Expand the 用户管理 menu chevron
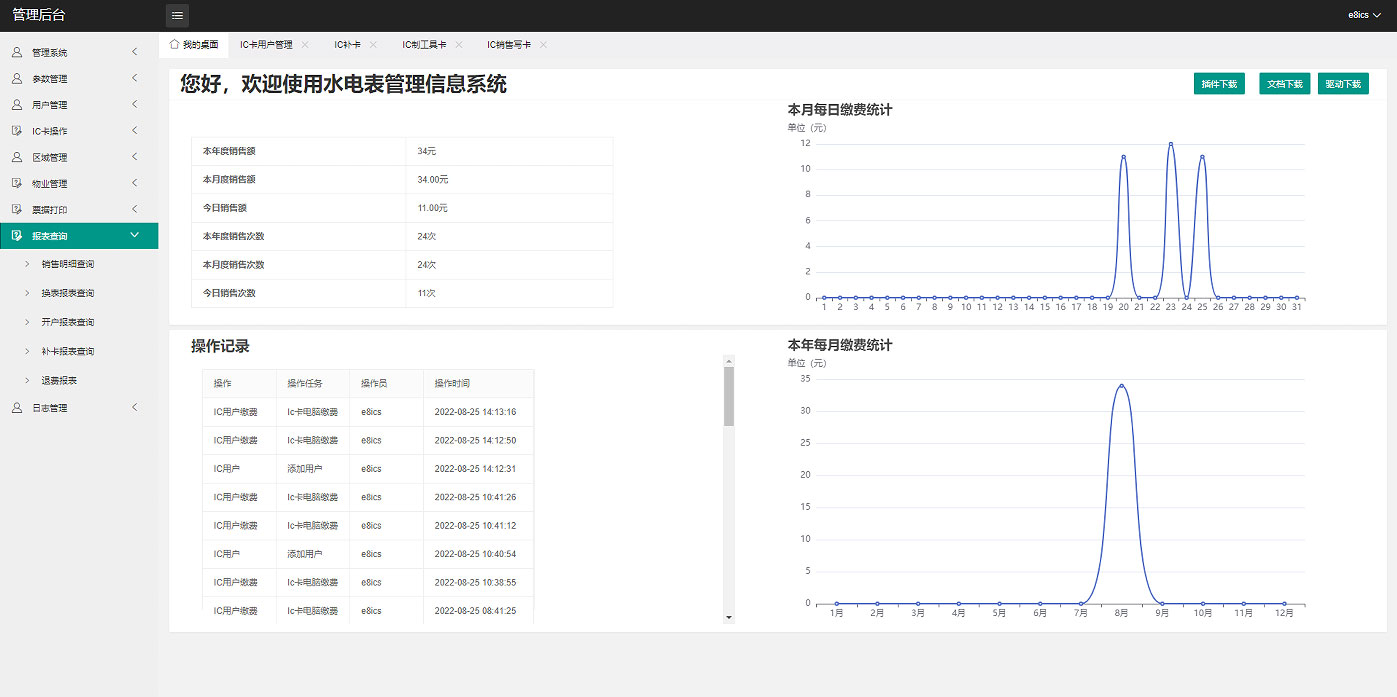The height and width of the screenshot is (697, 1397). coord(135,104)
